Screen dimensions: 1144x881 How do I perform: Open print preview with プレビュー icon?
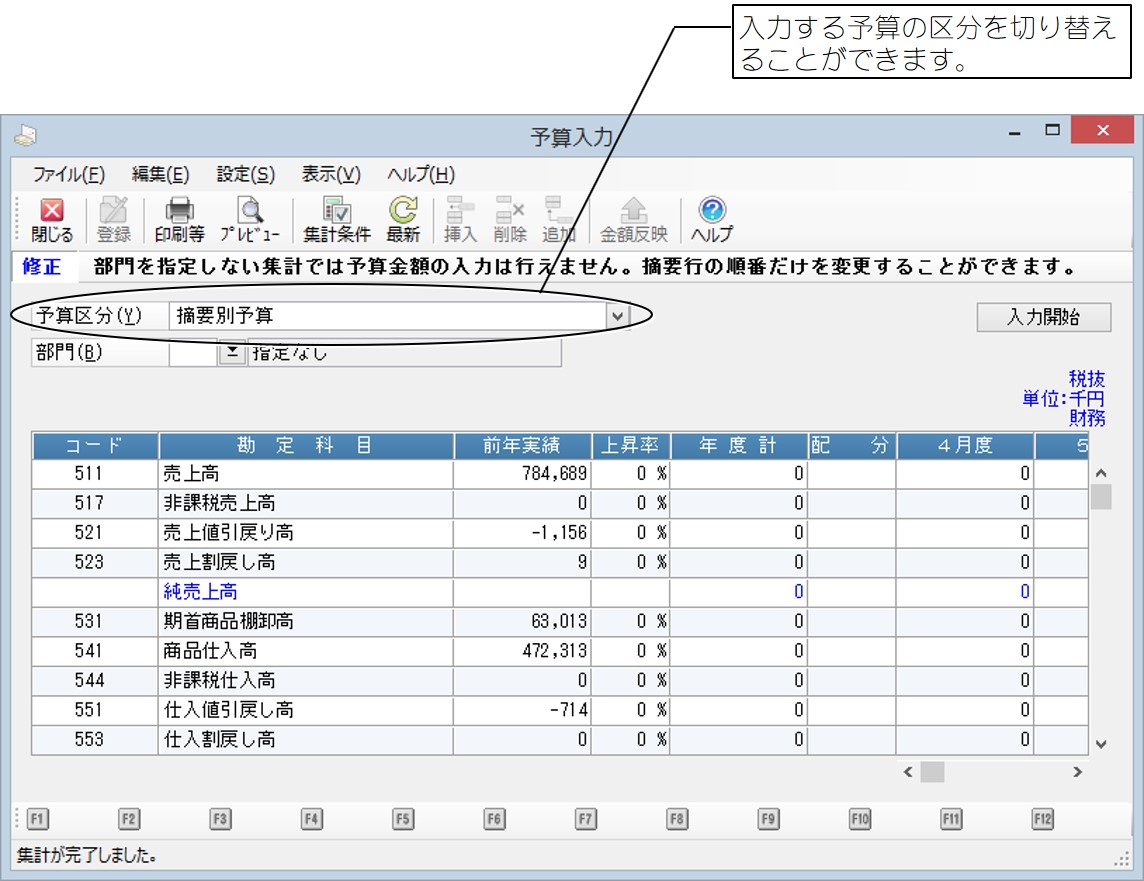[x=249, y=219]
